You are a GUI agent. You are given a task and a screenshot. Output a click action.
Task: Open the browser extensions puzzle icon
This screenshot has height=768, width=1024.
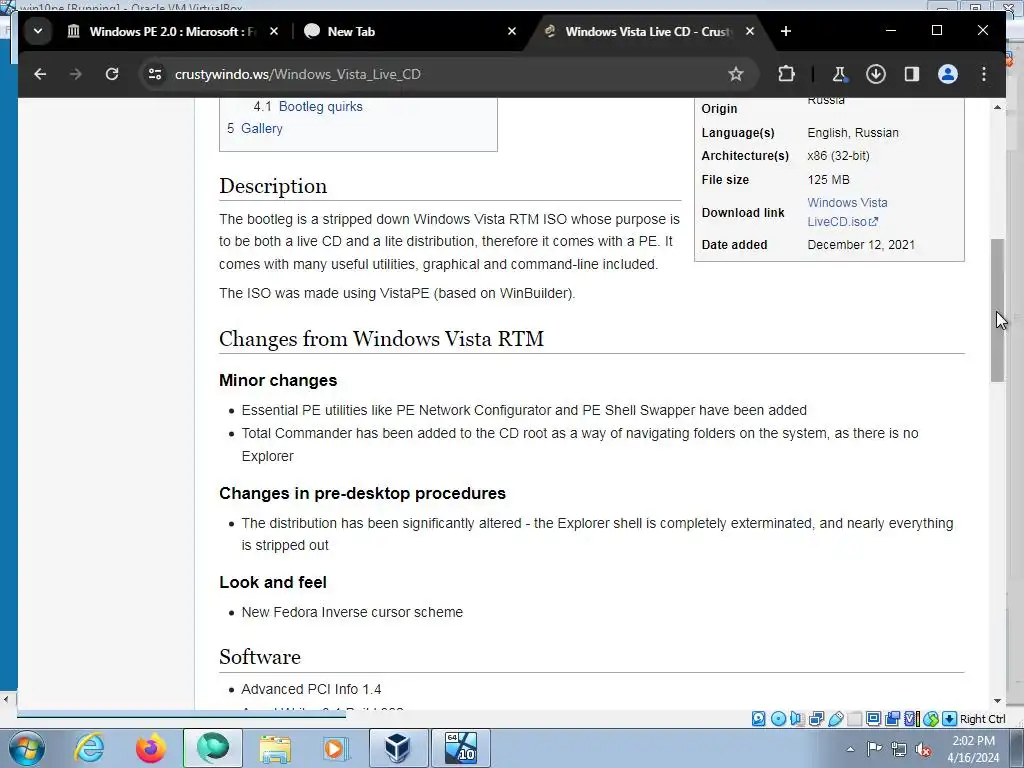click(786, 74)
